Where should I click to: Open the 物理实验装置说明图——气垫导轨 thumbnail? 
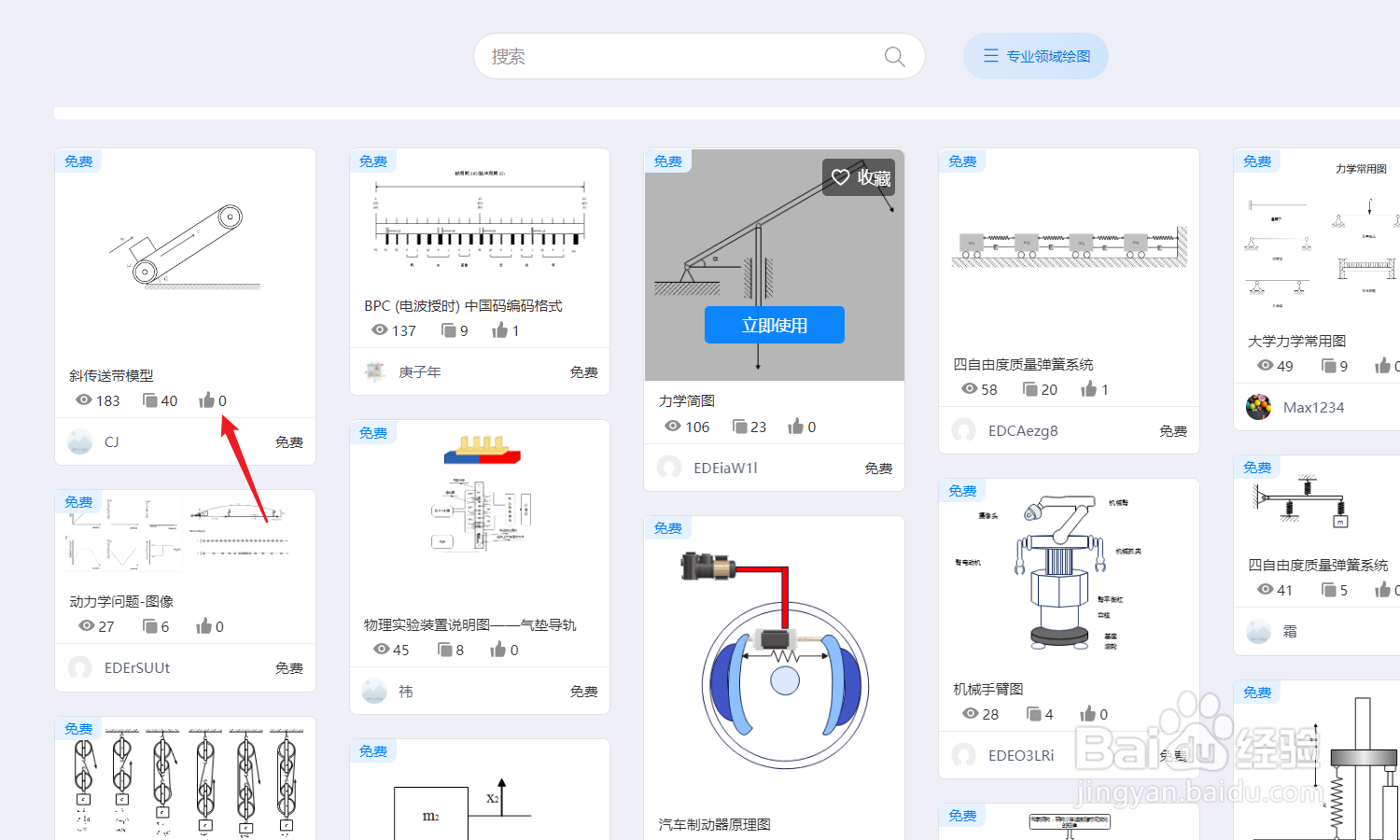[x=480, y=513]
